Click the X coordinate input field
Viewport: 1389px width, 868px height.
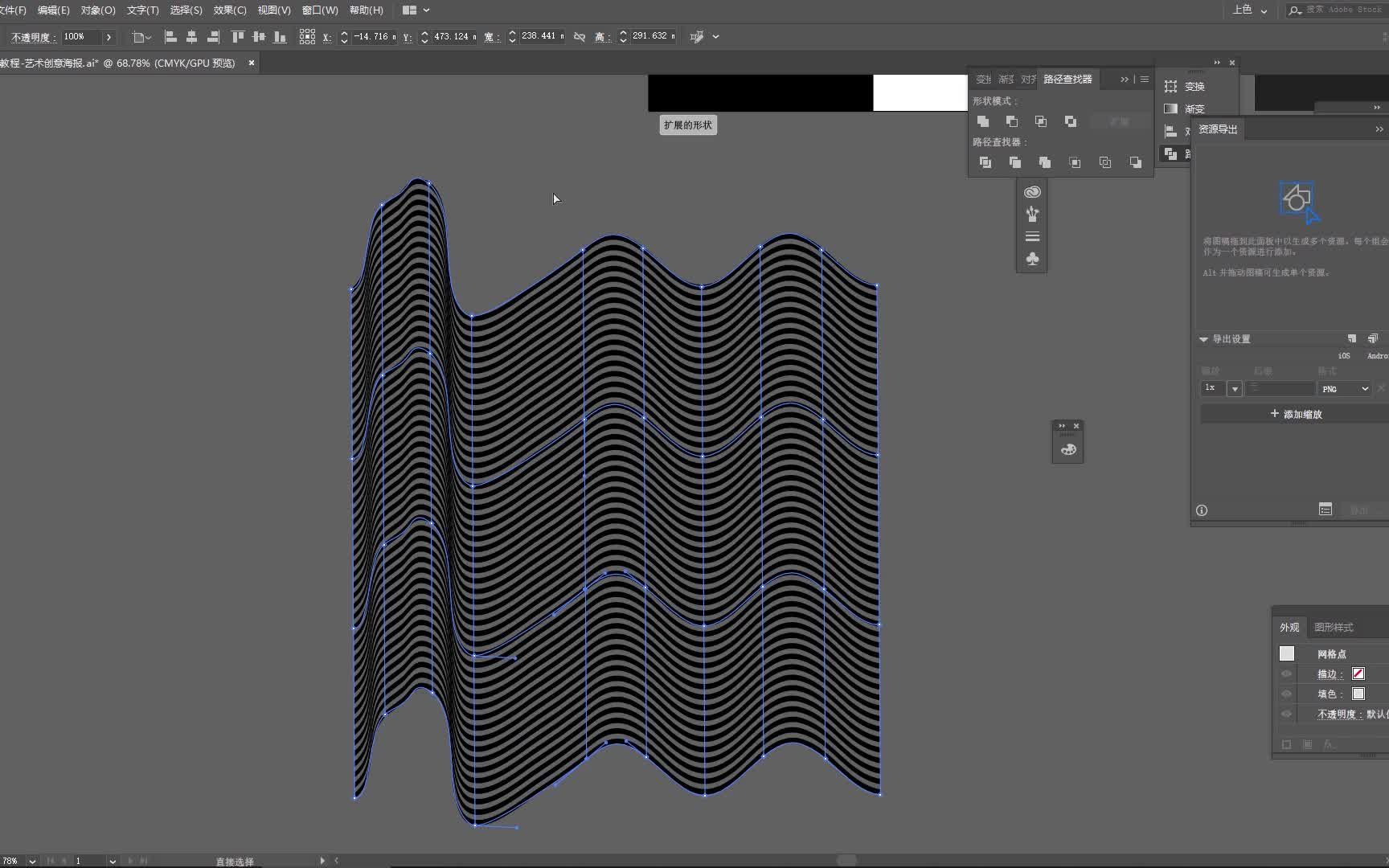[x=373, y=37]
